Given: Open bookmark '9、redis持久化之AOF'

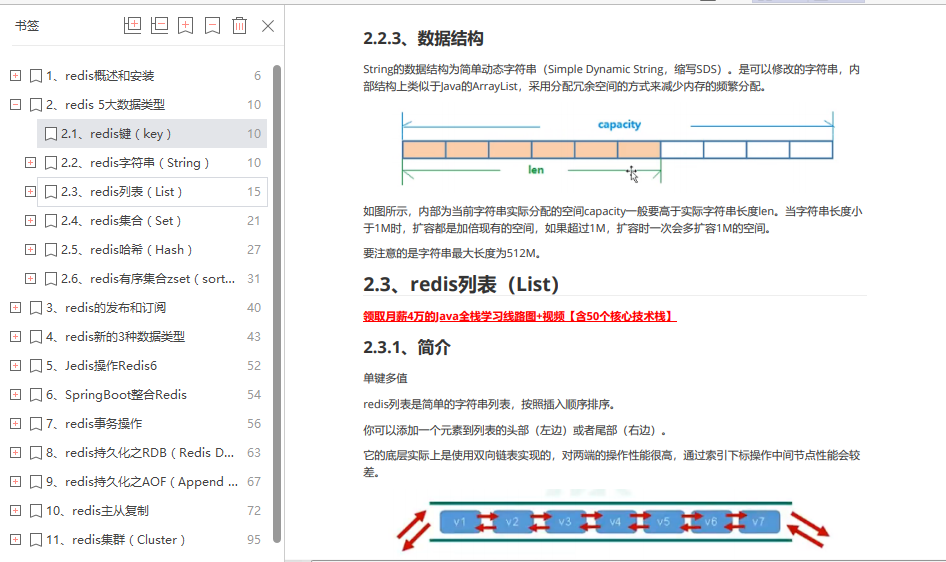Looking at the screenshot, I should click(x=142, y=481).
